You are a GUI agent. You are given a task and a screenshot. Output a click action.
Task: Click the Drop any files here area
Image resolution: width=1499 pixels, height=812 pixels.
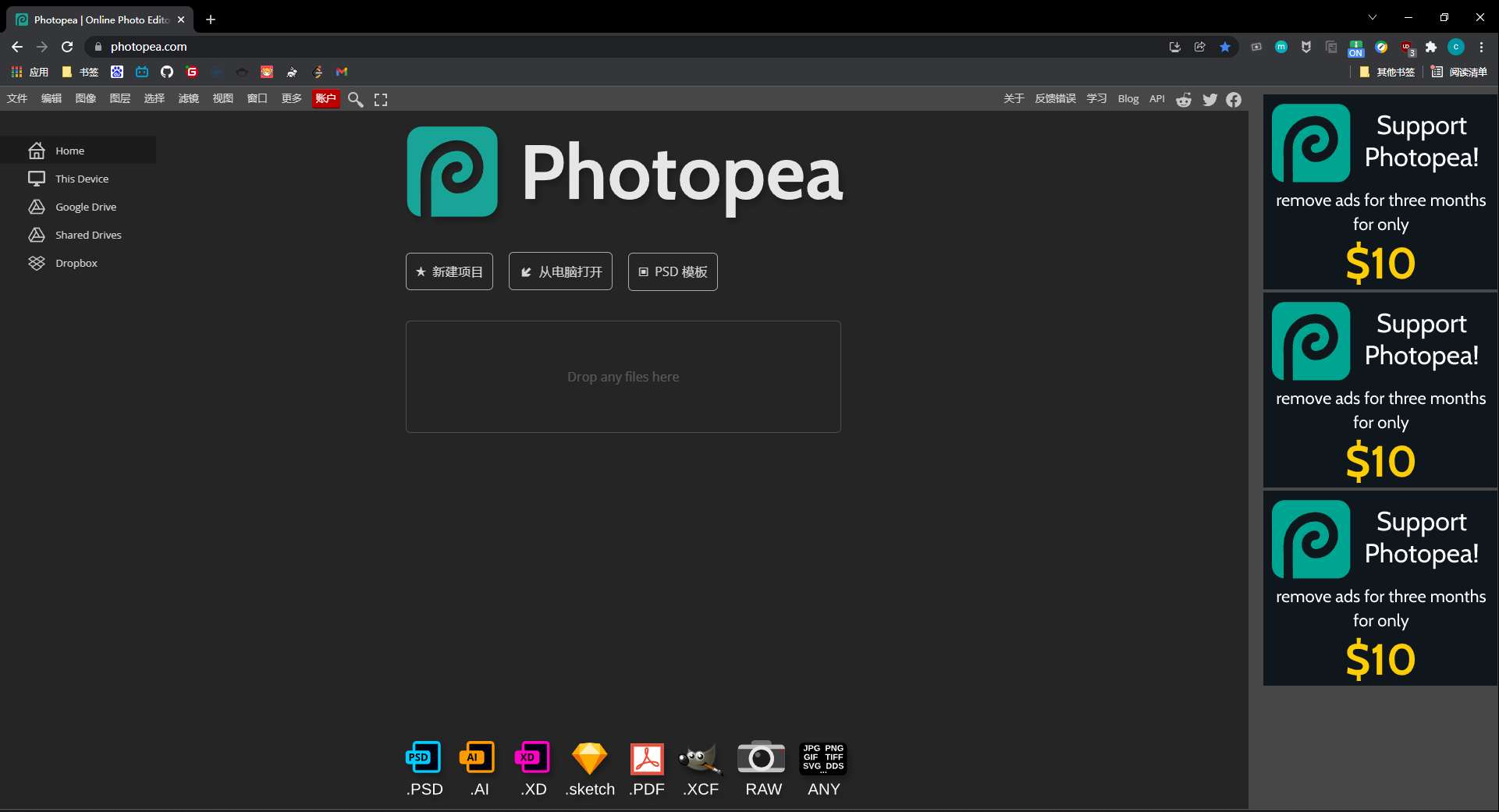tap(623, 377)
